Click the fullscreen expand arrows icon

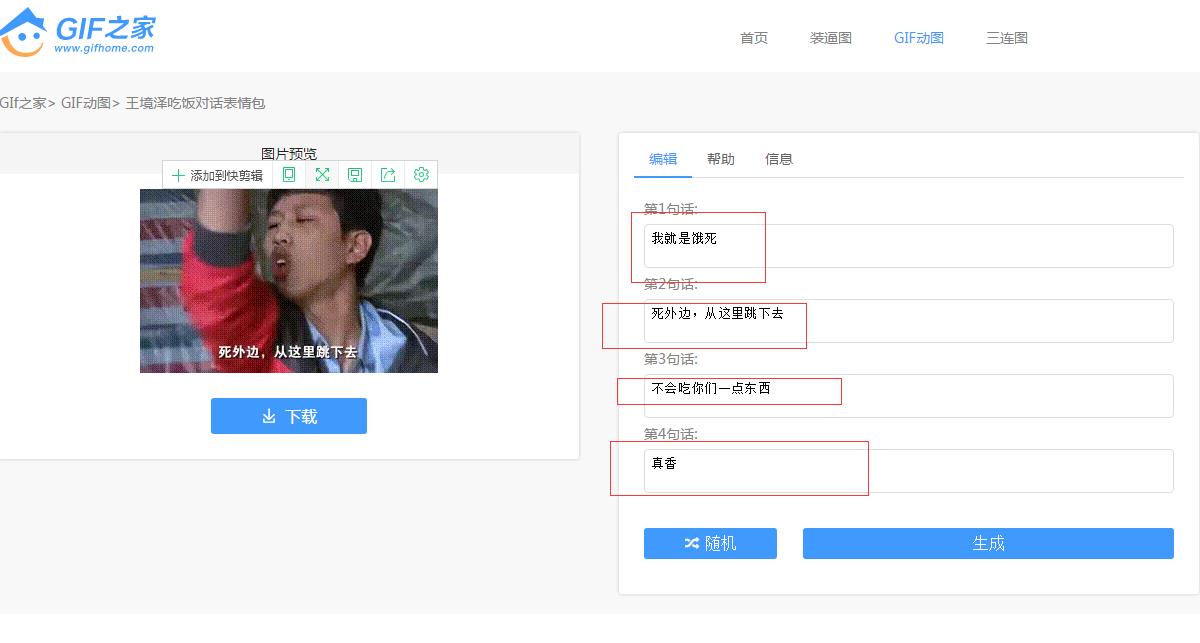(322, 175)
